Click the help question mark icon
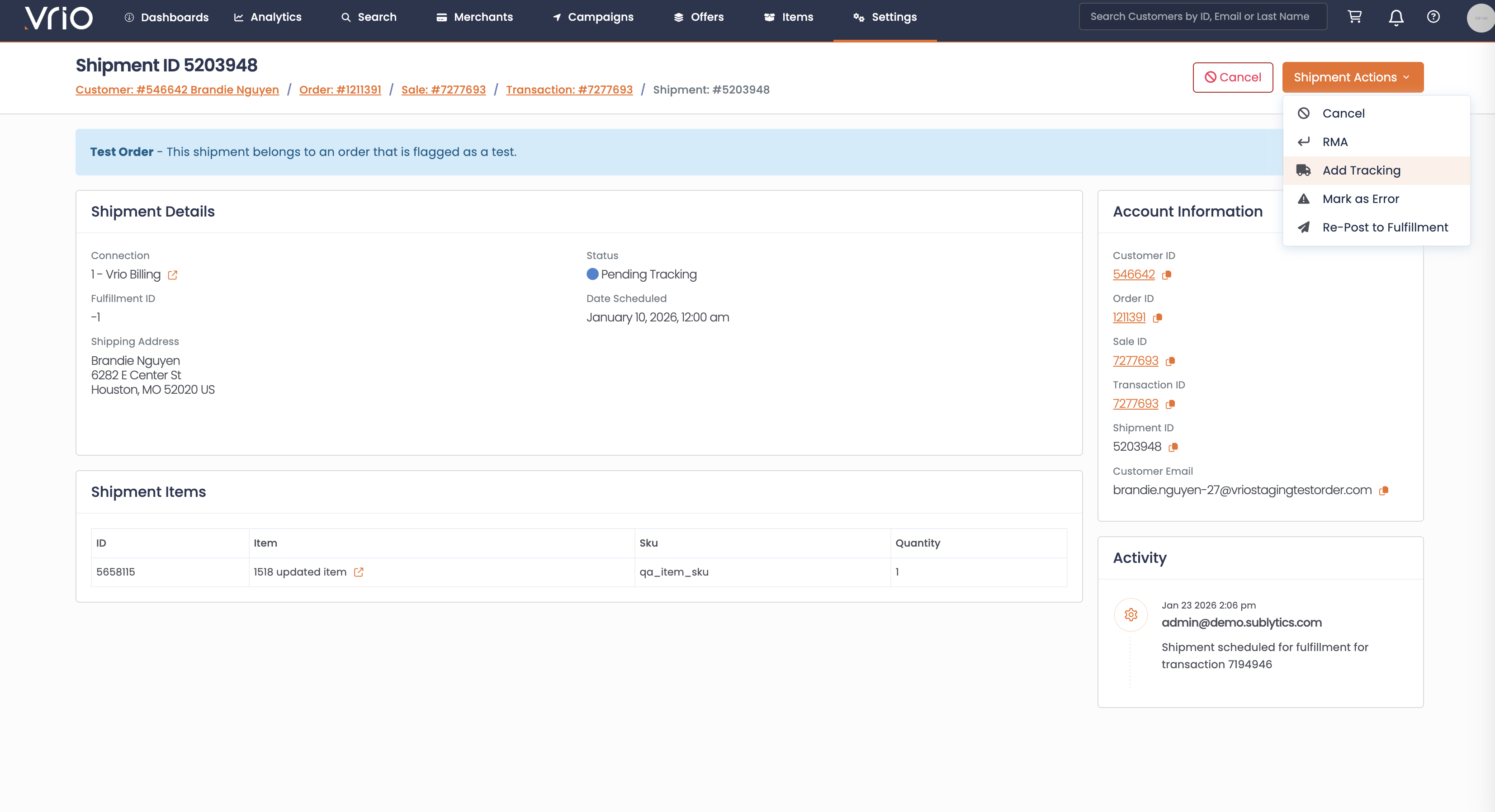1495x812 pixels. click(1433, 17)
